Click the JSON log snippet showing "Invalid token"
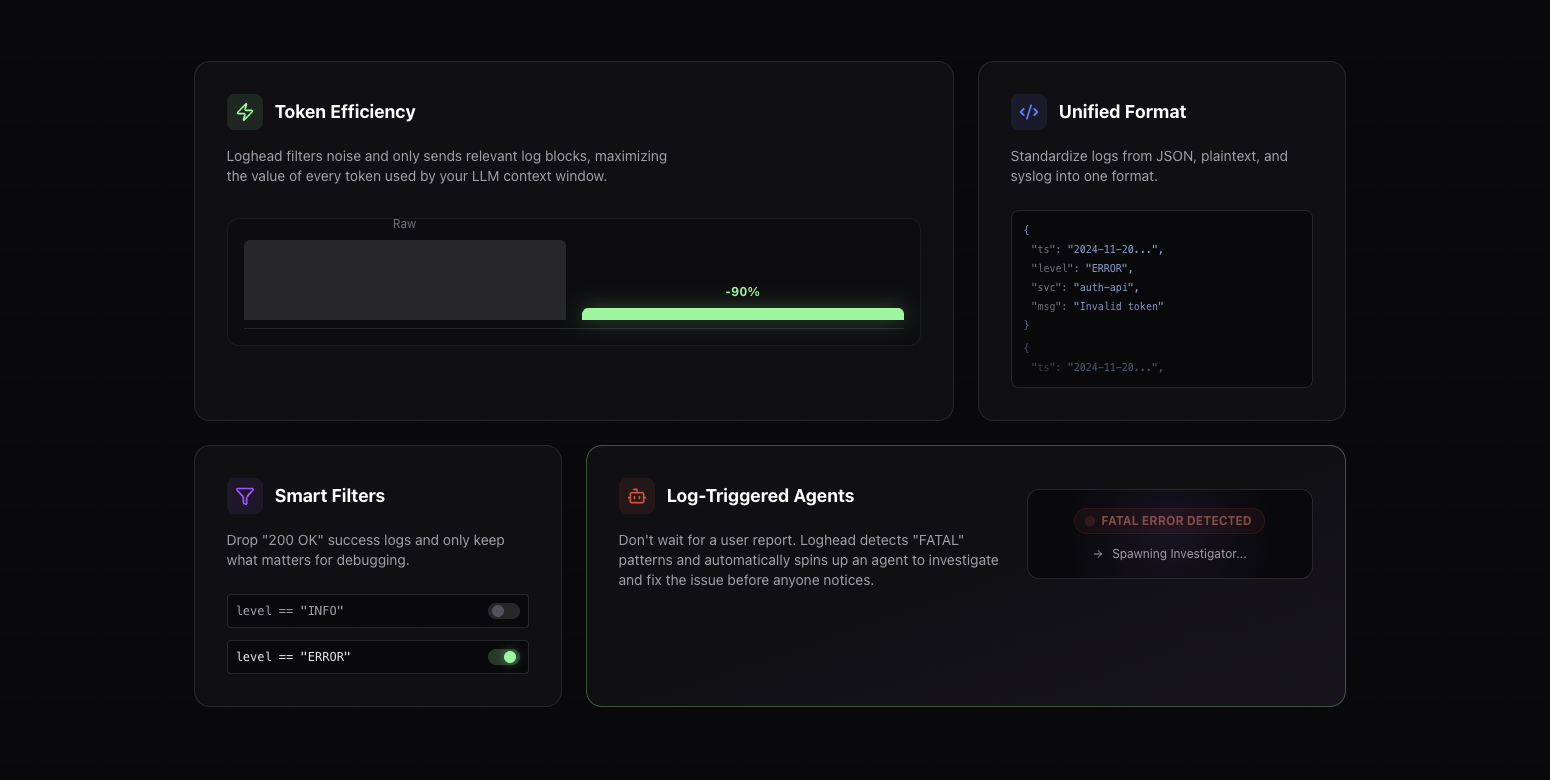 coord(1118,306)
